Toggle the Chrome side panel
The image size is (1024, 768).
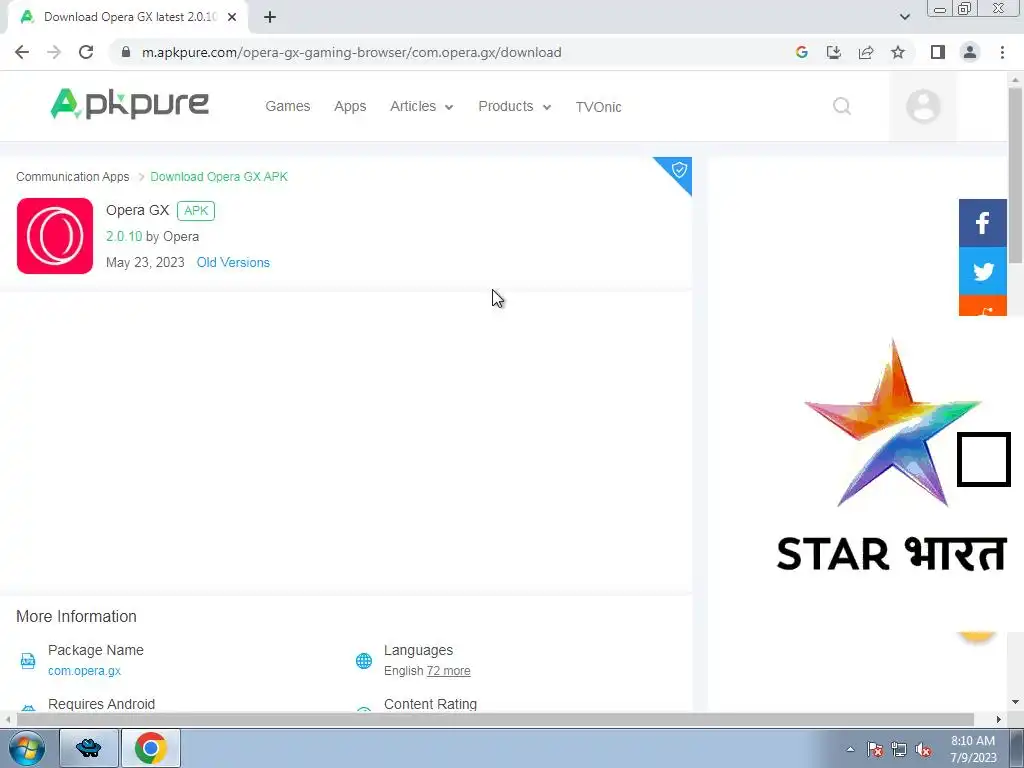tap(938, 52)
